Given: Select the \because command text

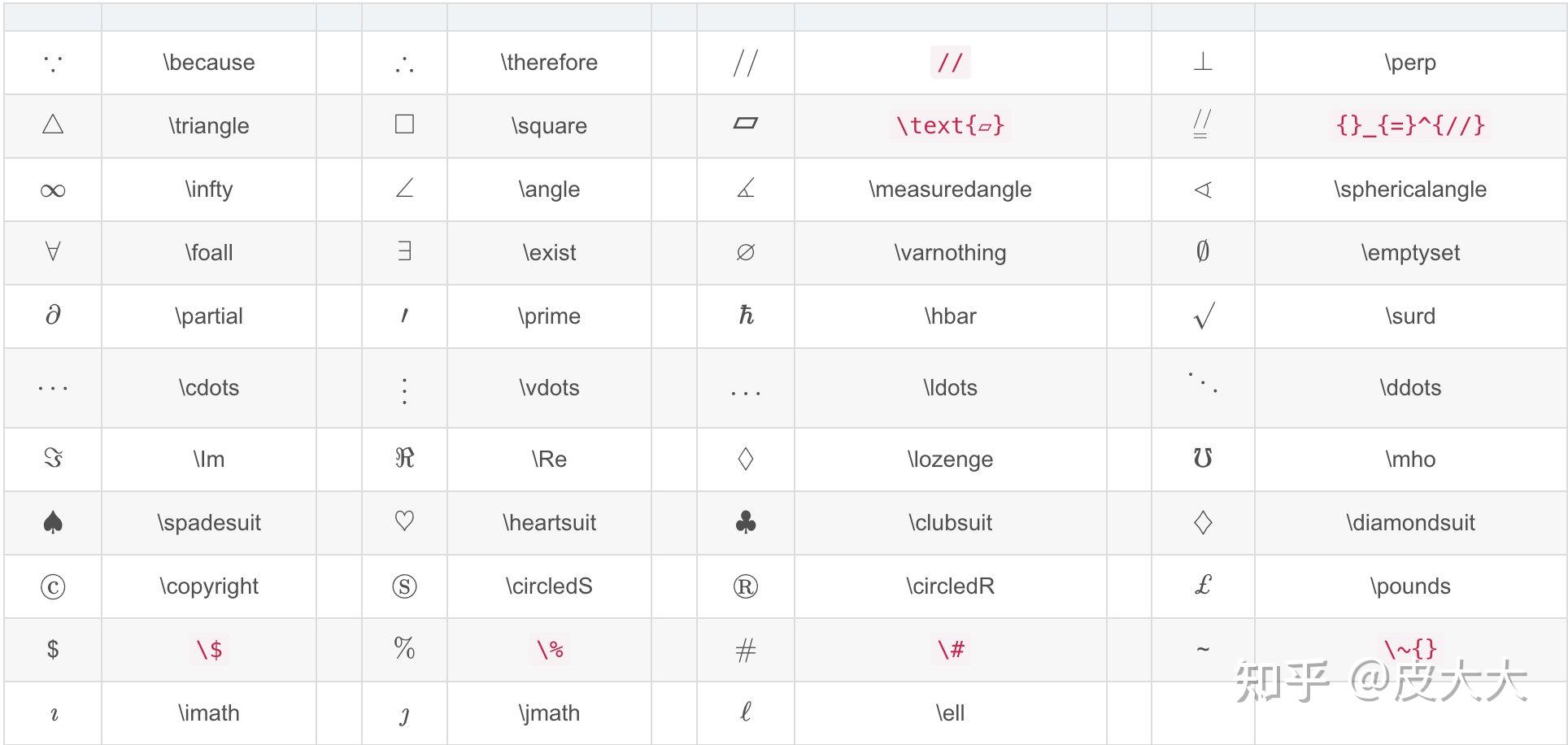Looking at the screenshot, I should coord(209,62).
